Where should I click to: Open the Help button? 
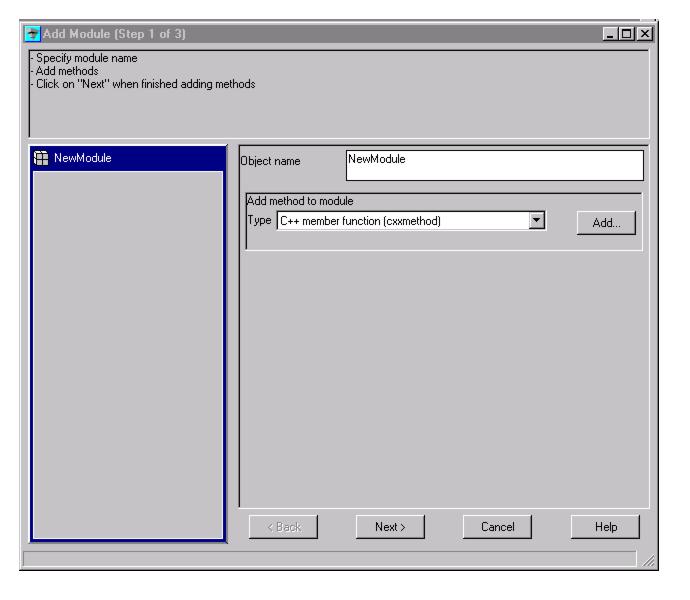(x=604, y=527)
